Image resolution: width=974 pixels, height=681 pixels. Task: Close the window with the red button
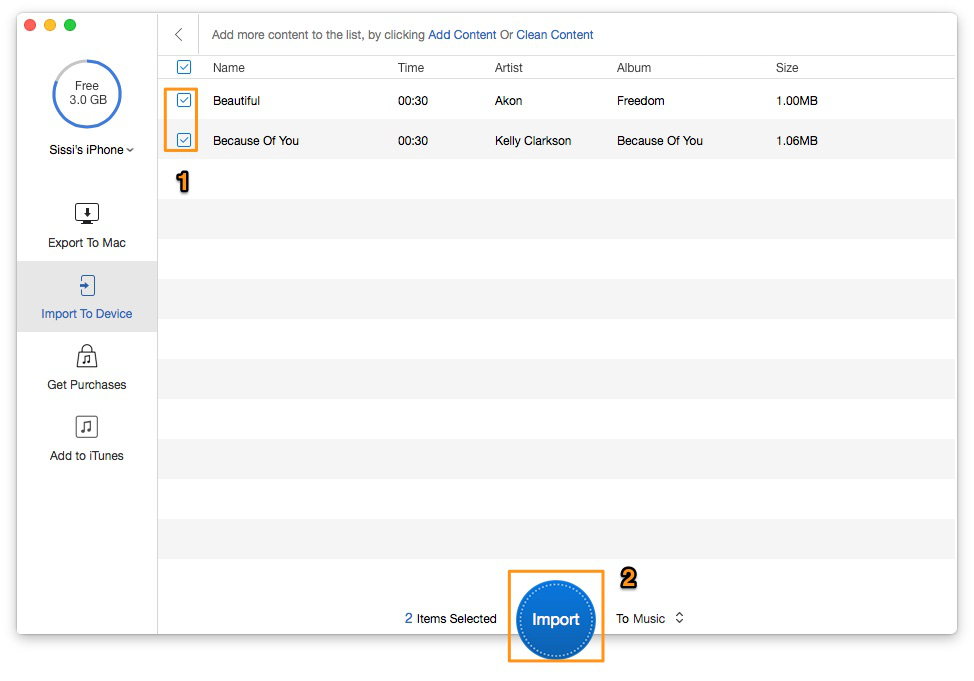pos(30,25)
